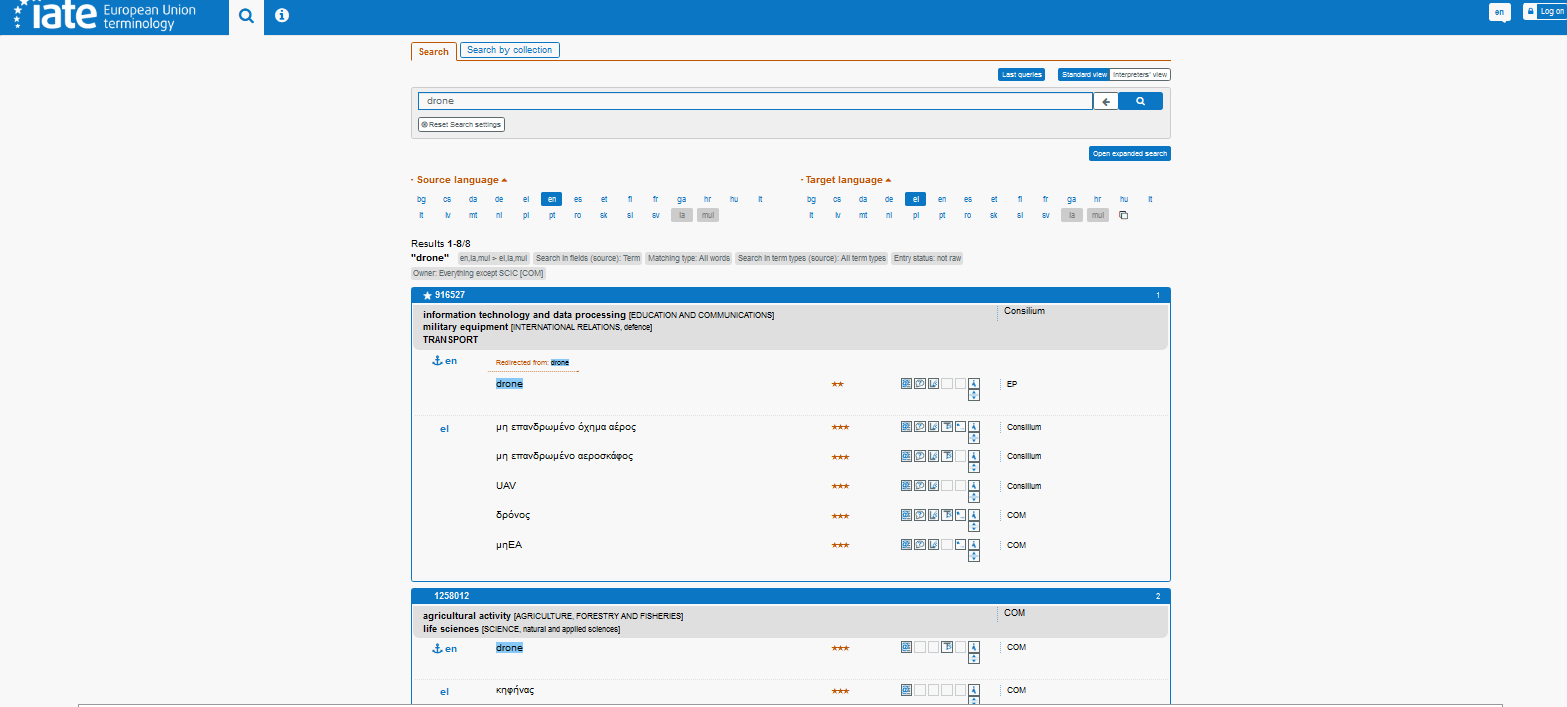Click the term κηφήνας
The image size is (1567, 707).
coord(515,690)
